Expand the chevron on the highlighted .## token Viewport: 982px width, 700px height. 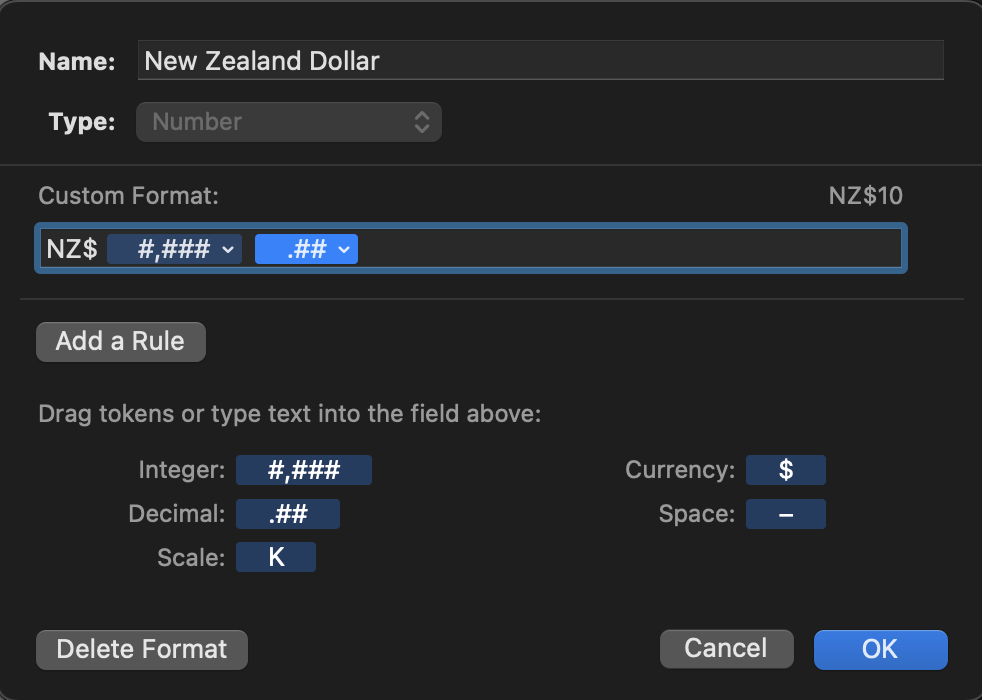pos(345,249)
